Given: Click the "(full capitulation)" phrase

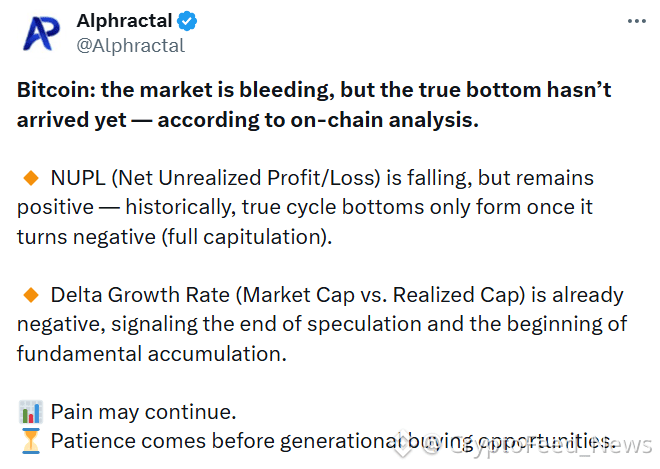Looking at the screenshot, I should (x=247, y=237).
